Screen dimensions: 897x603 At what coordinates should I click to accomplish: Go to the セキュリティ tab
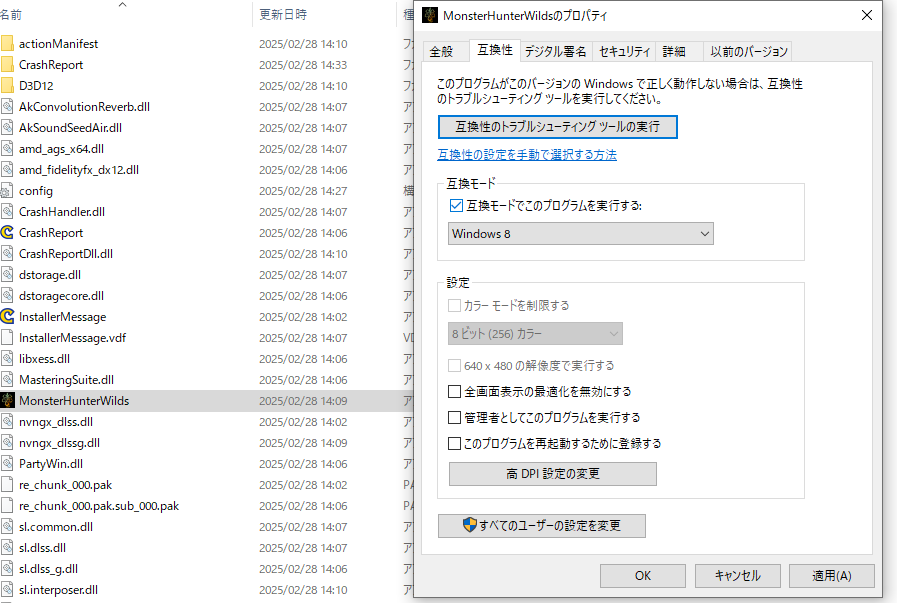point(624,51)
